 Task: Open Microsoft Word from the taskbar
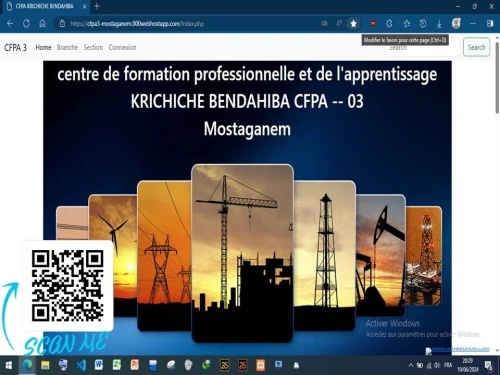[x=99, y=365]
